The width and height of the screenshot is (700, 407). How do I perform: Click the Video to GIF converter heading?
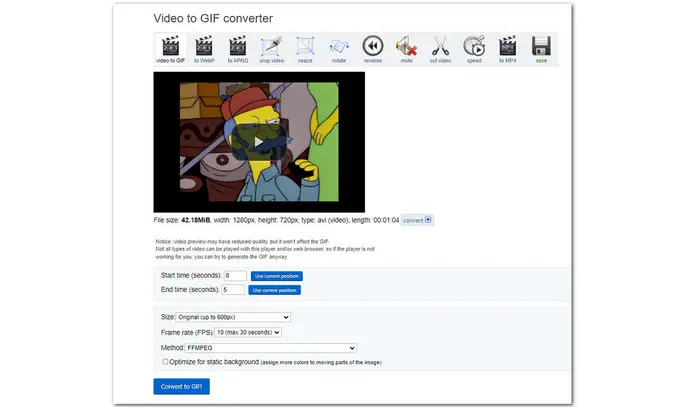(213, 18)
